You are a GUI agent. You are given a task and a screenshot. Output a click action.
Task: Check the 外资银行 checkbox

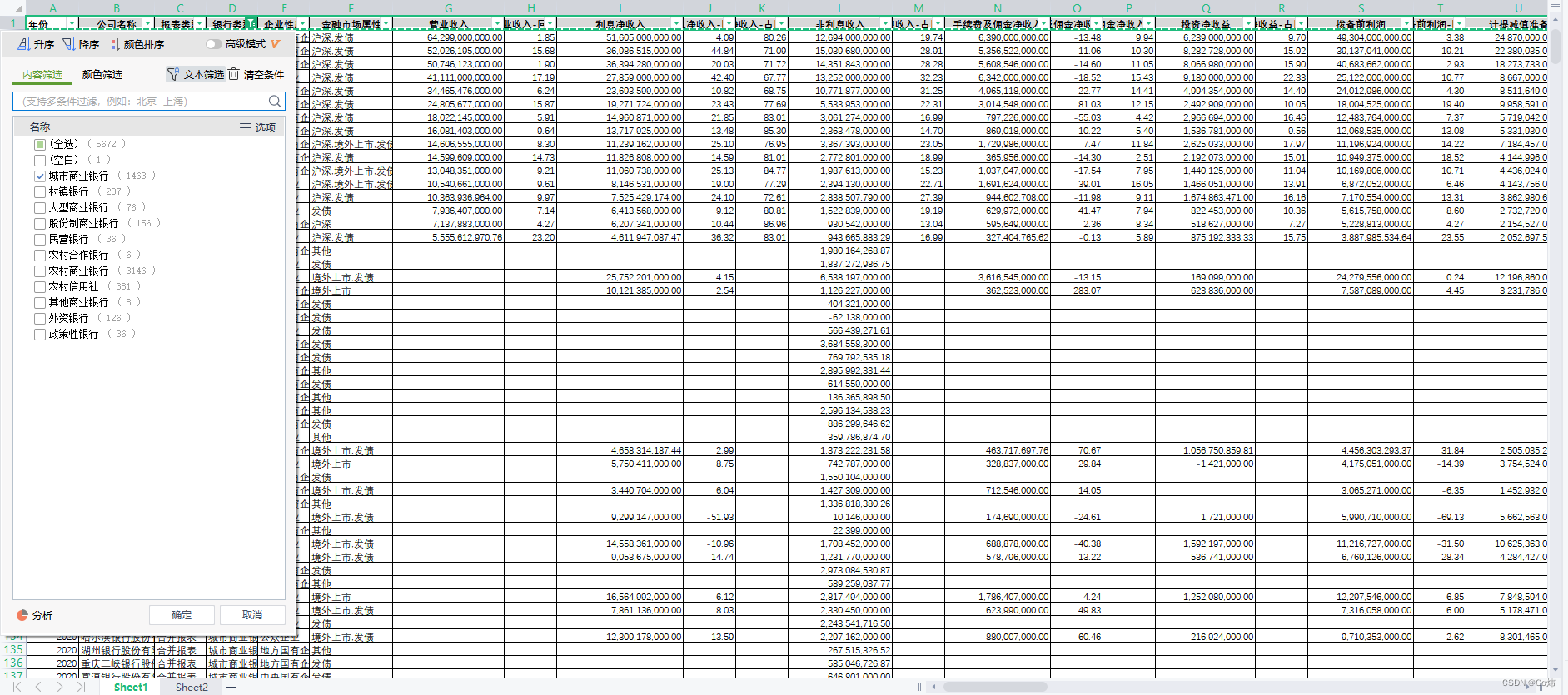(40, 318)
